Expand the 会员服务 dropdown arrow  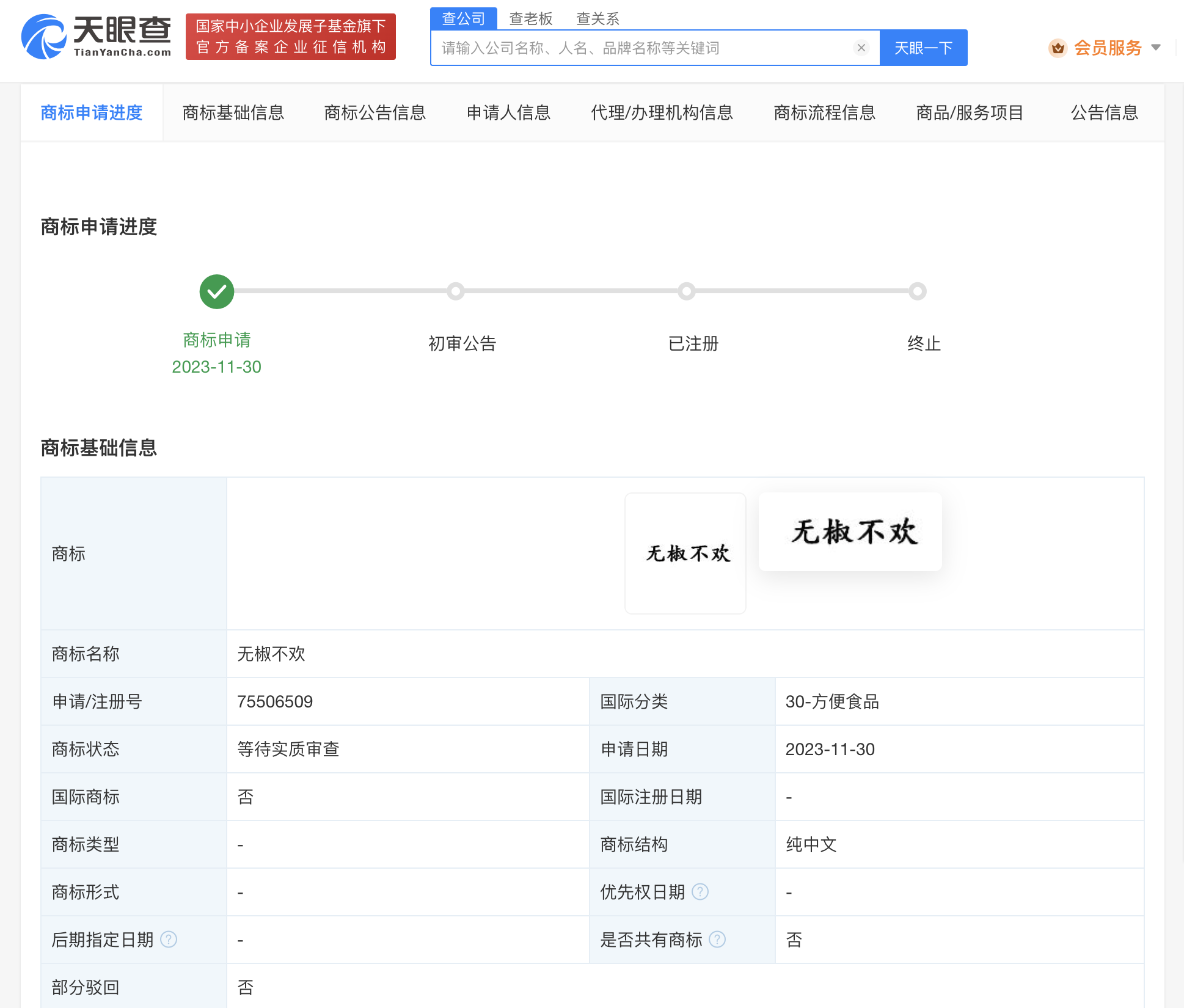(x=1155, y=48)
